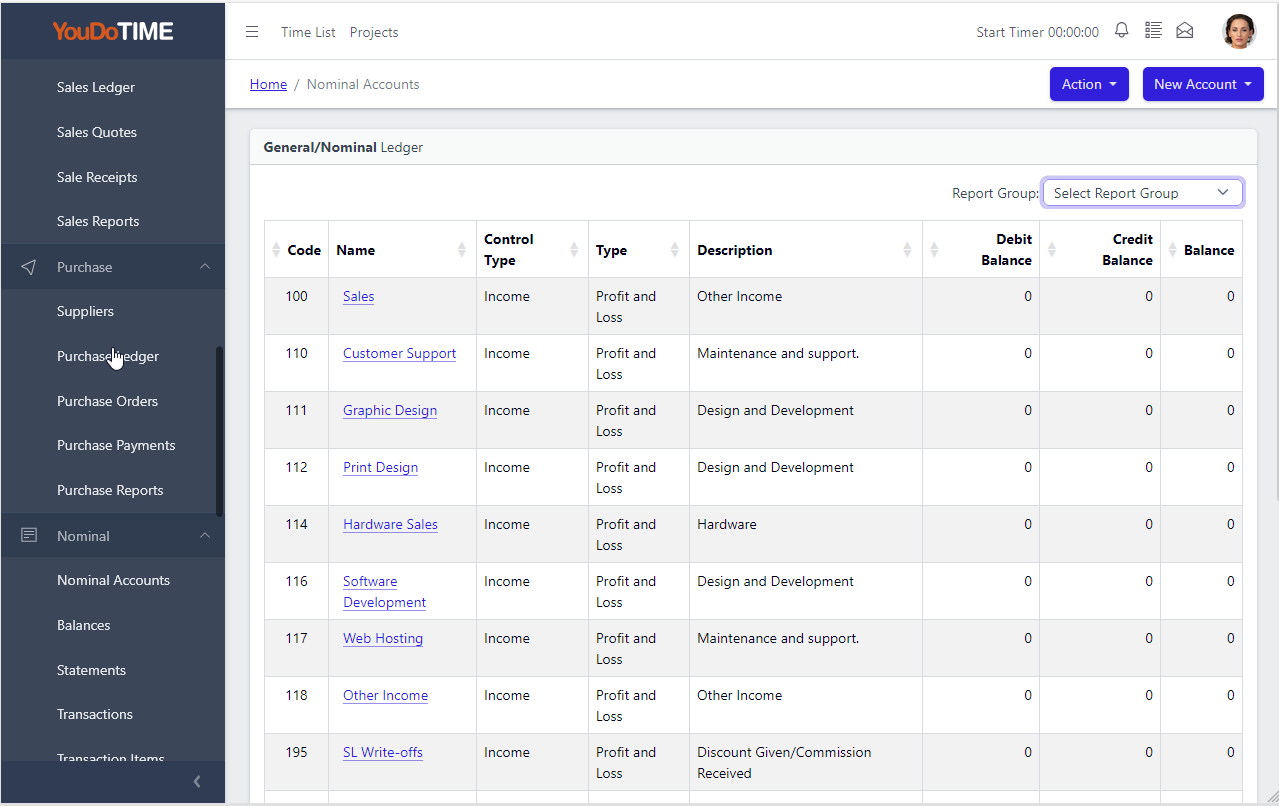Sort by Debit Balance column arrows
The image size is (1279, 806).
click(x=934, y=250)
